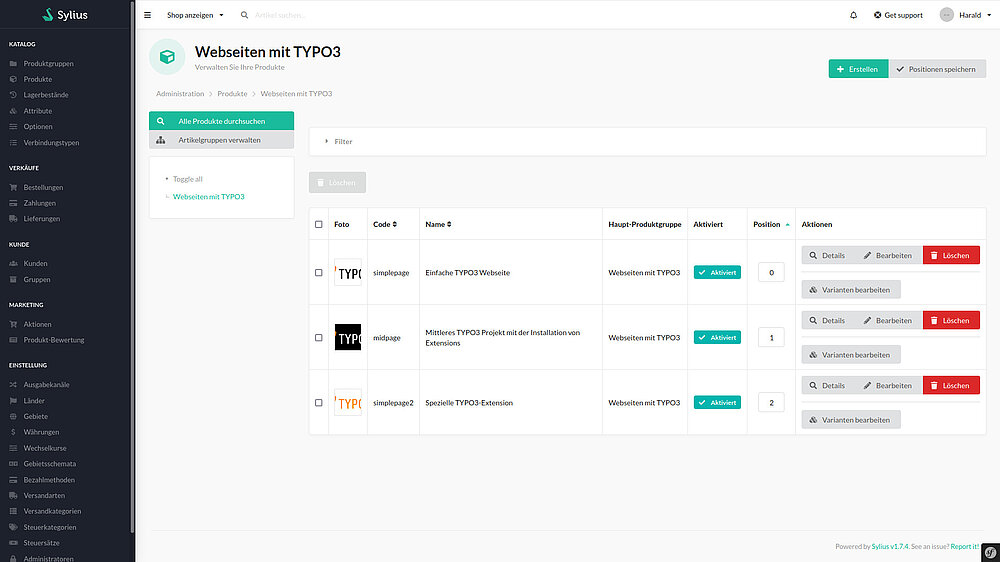Click the position field with value 2

tap(771, 403)
